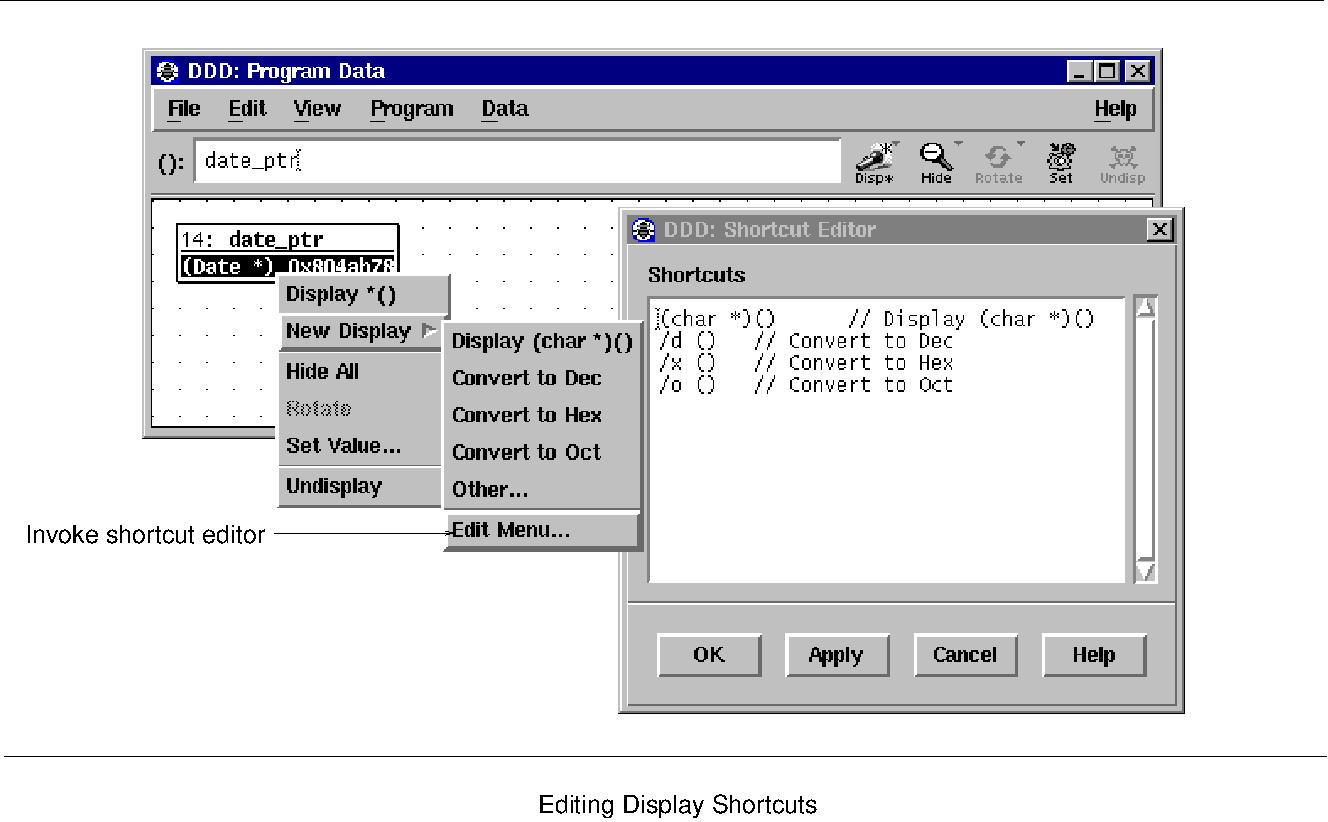Screen dimensions: 1328x822
Task: Maximize the Program Data window
Action: 1107,71
